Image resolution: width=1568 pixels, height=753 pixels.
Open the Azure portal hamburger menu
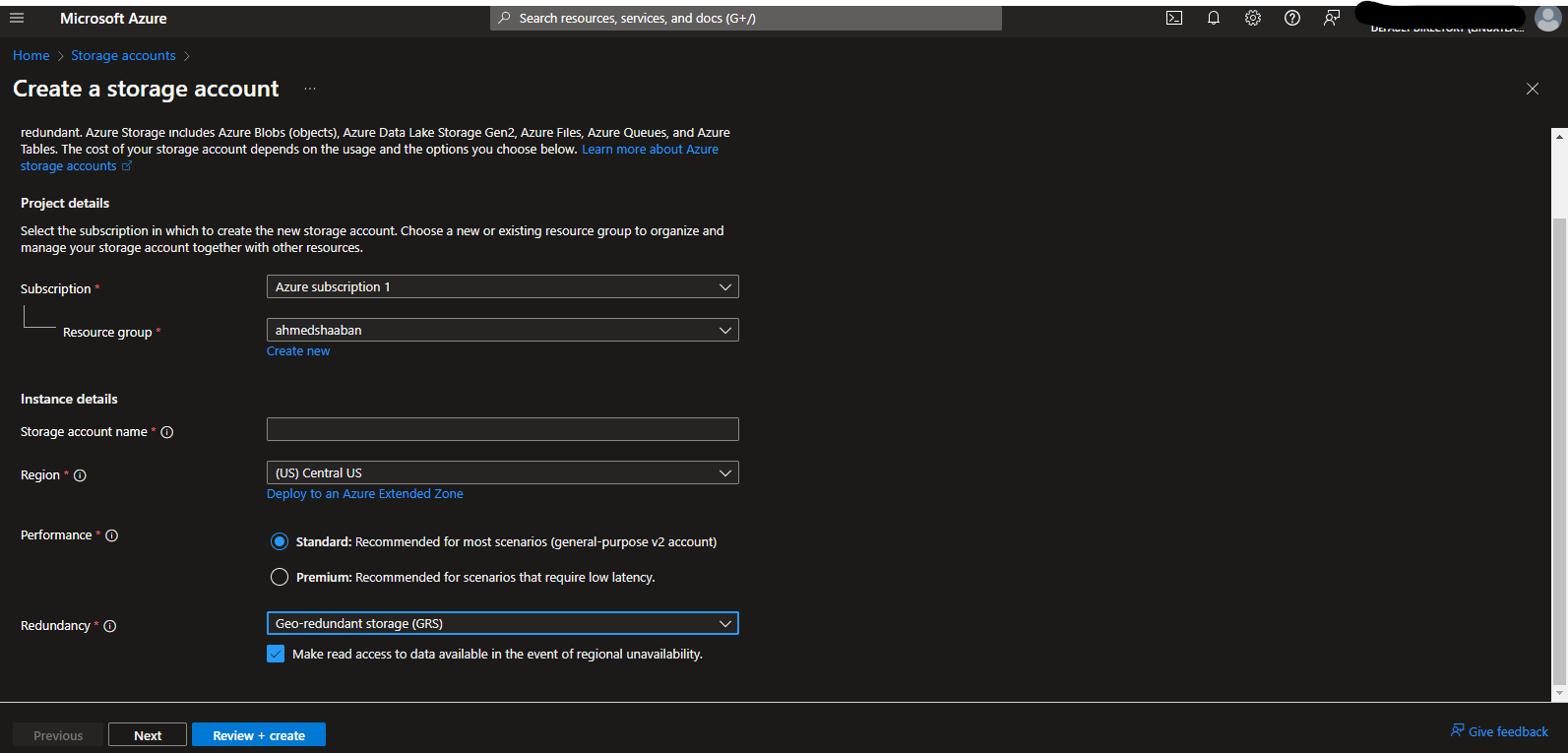pos(17,18)
